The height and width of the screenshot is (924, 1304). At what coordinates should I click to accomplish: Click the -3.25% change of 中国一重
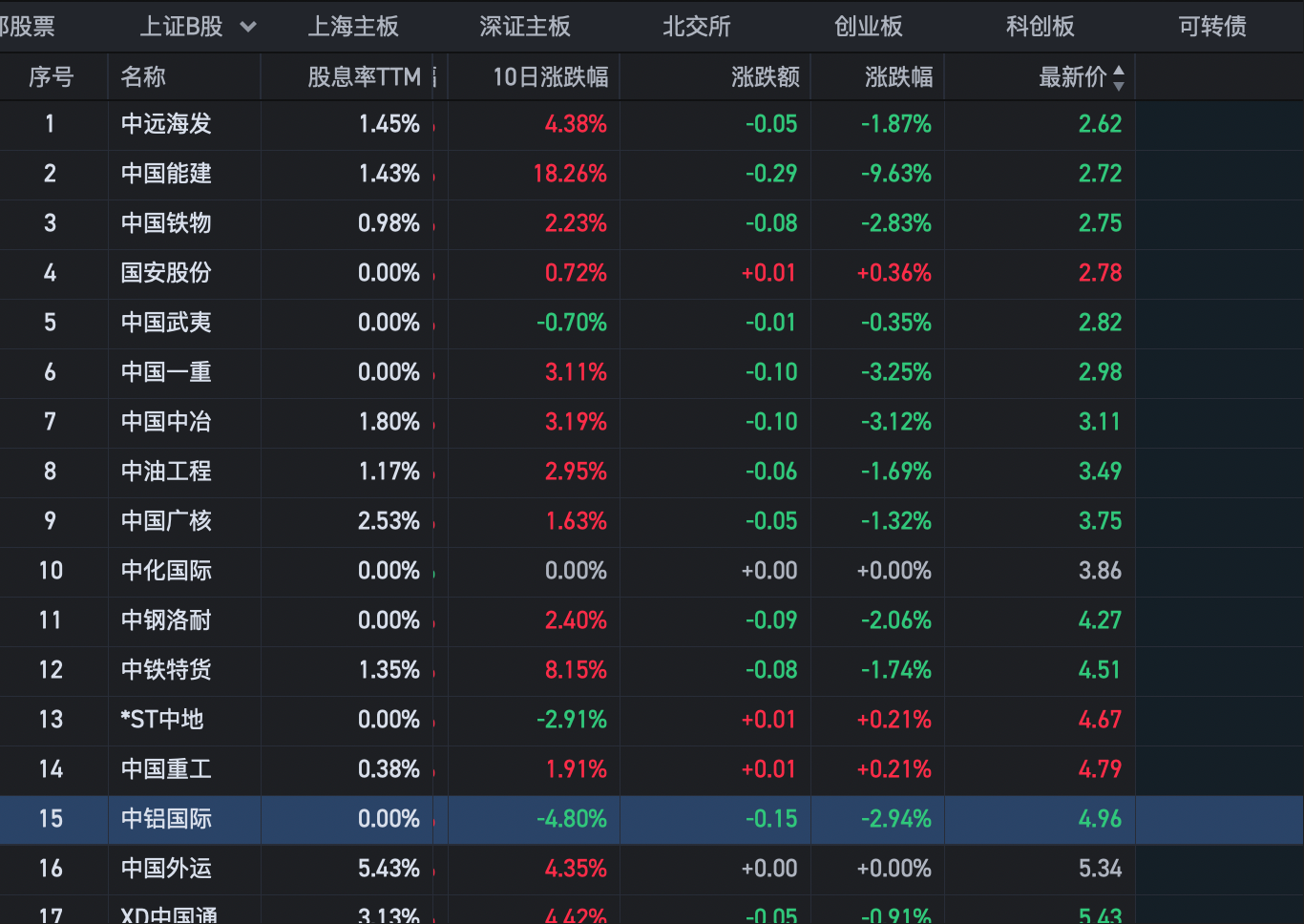[x=895, y=372]
